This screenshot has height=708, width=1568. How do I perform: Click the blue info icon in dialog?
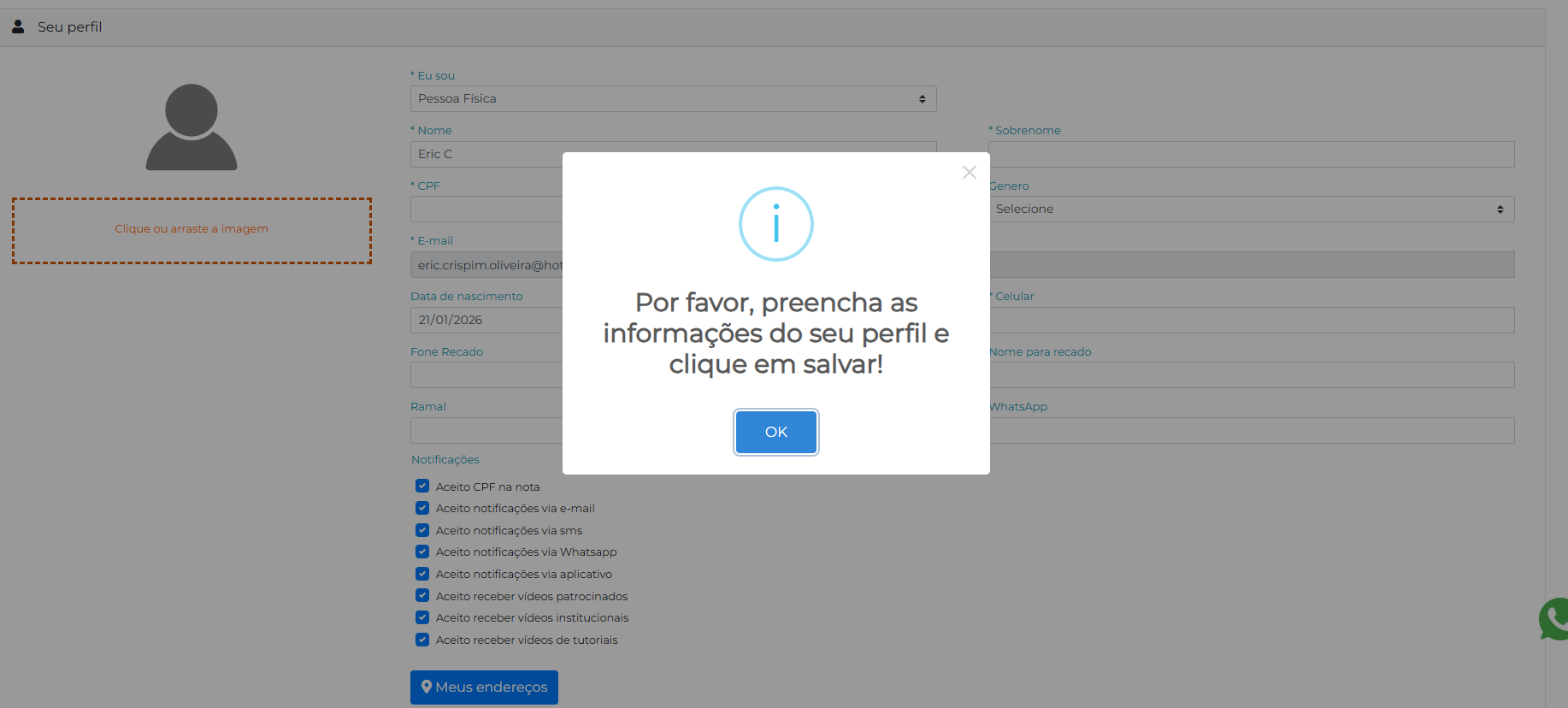point(775,224)
